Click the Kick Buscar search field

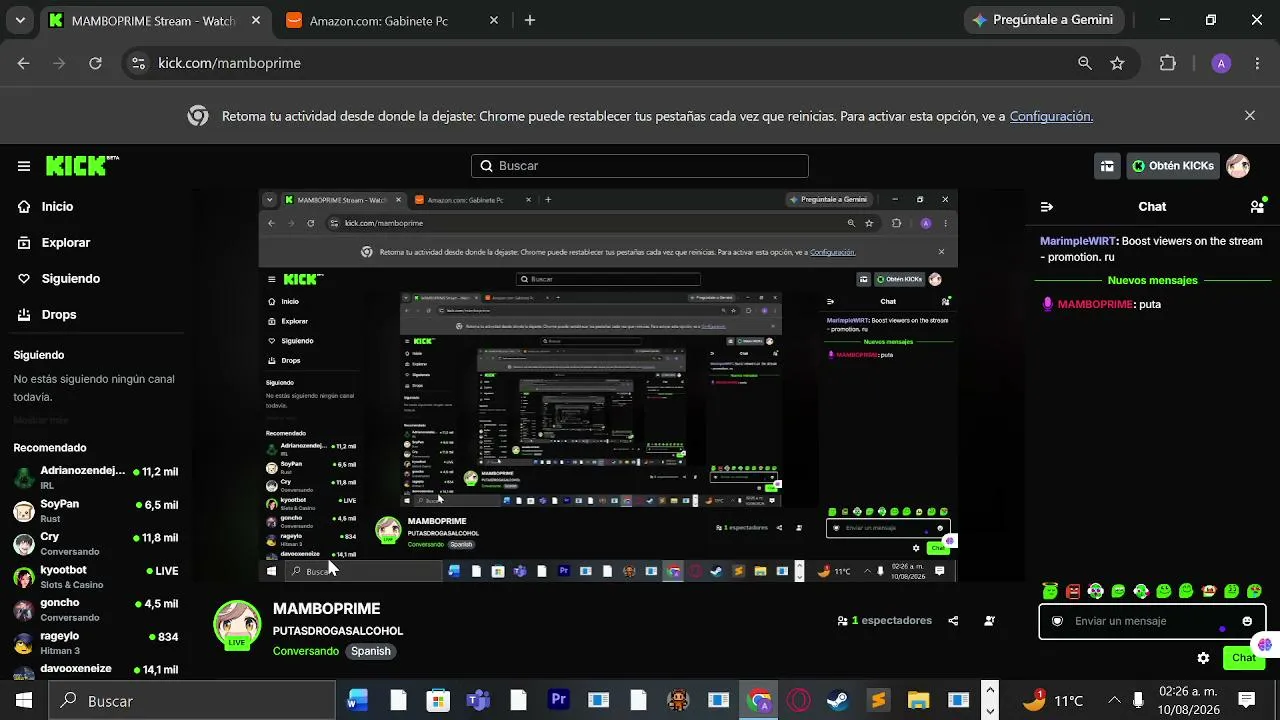pos(640,166)
